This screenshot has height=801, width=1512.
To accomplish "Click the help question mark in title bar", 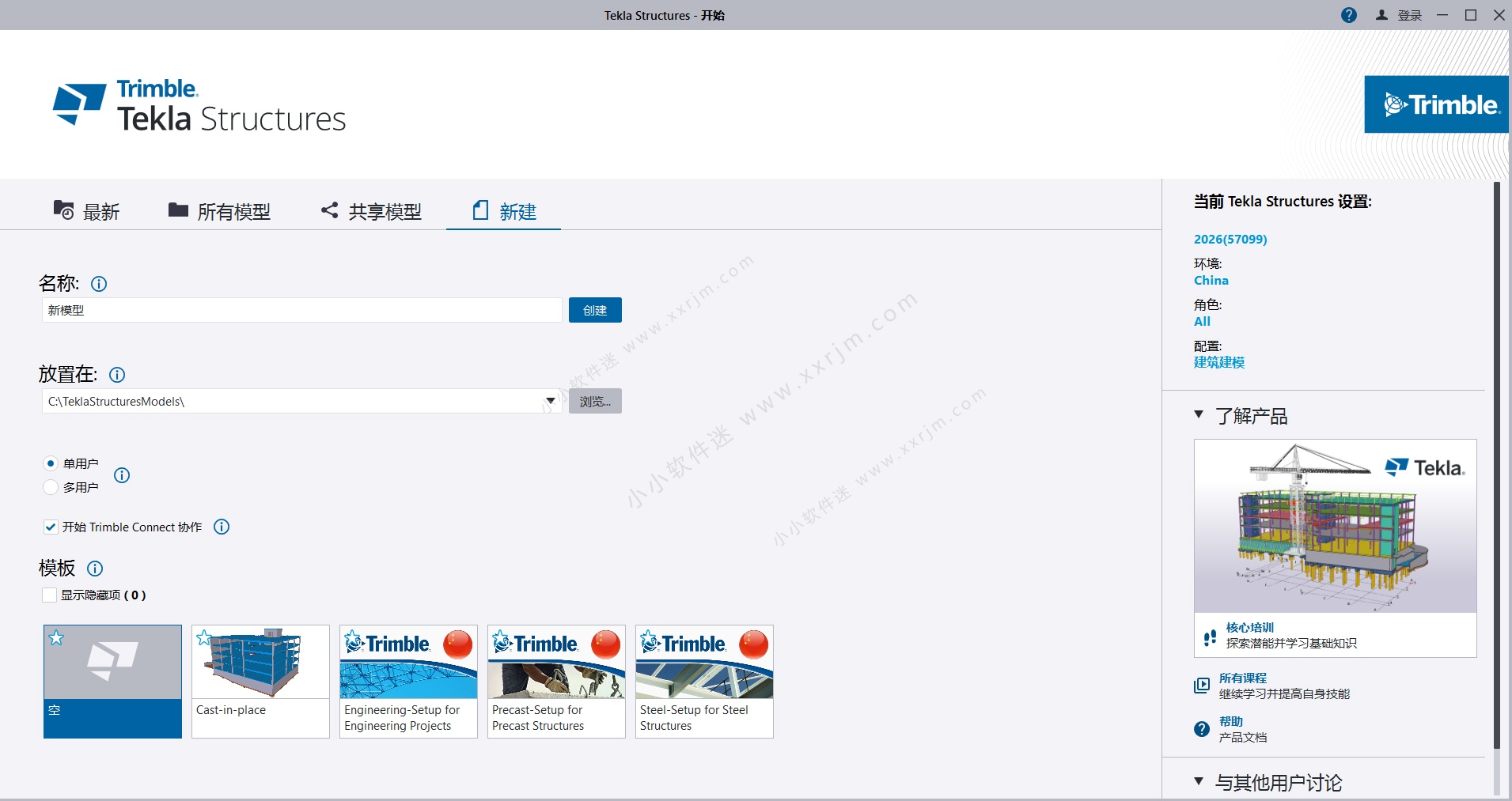I will [x=1349, y=14].
